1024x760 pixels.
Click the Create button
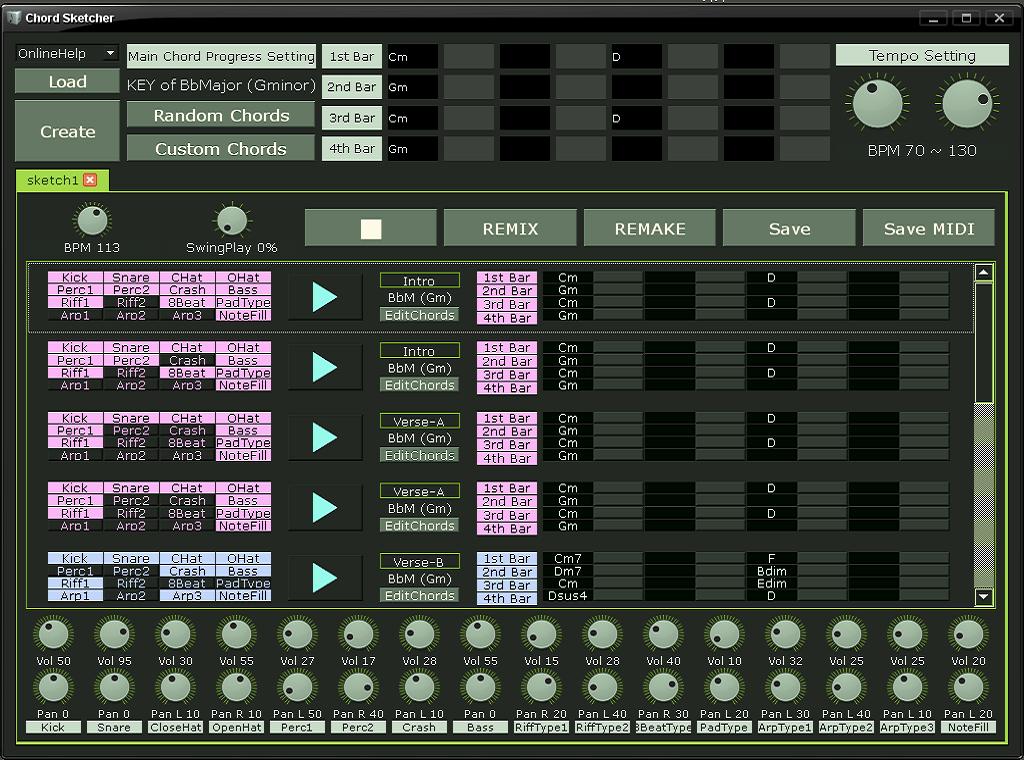[67, 131]
